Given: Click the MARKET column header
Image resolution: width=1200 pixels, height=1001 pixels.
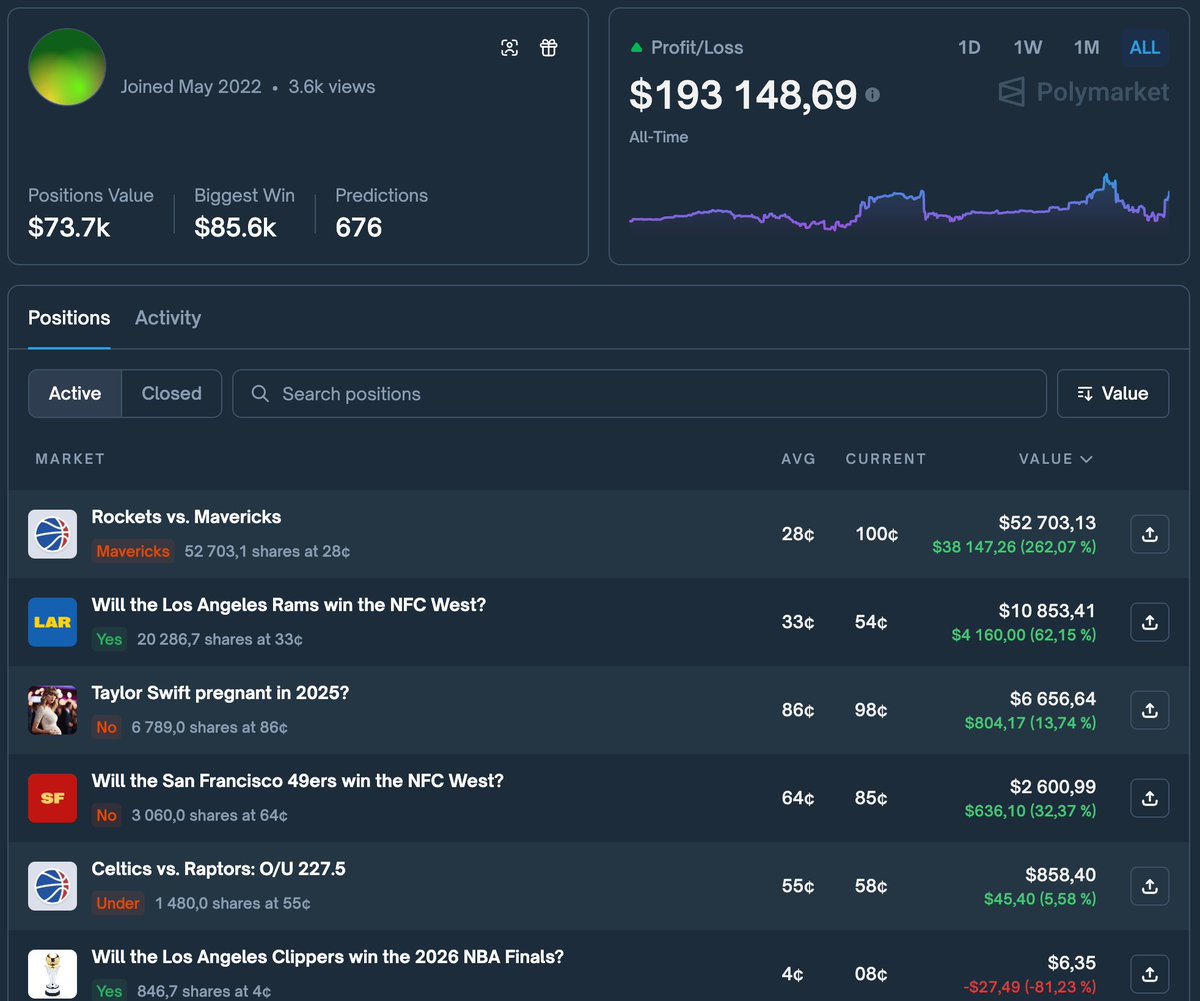Looking at the screenshot, I should pos(70,459).
